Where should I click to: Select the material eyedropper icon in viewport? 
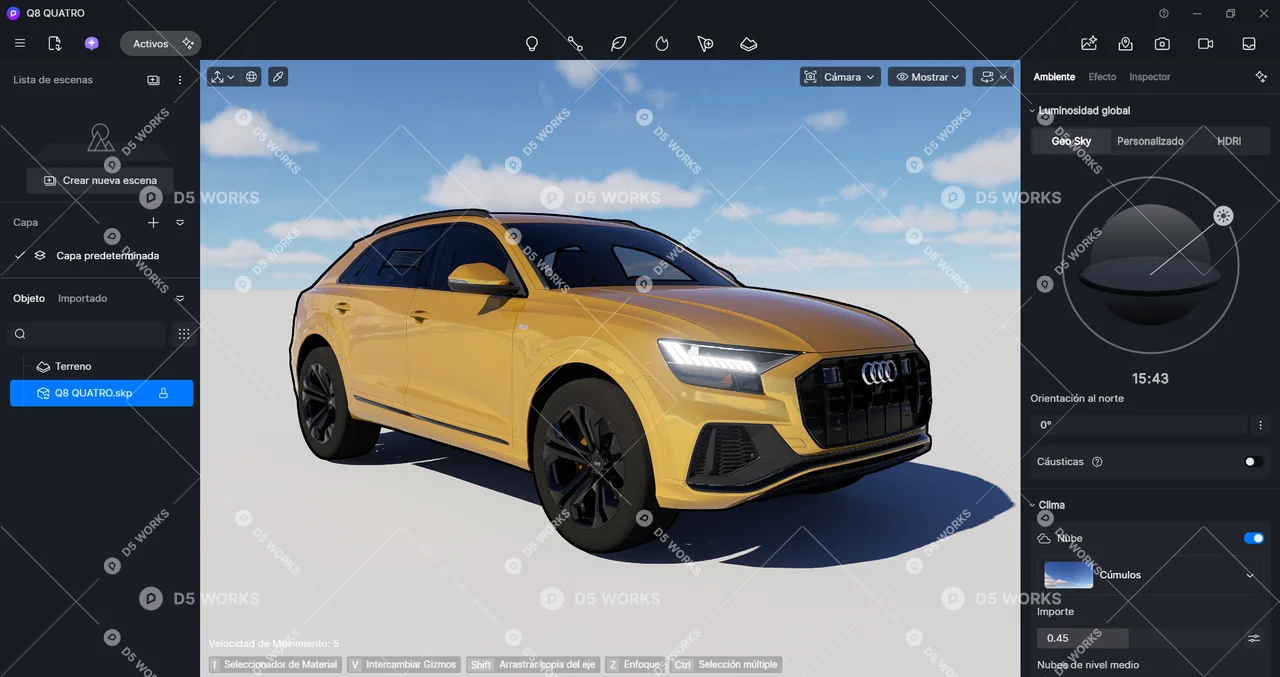[x=278, y=77]
